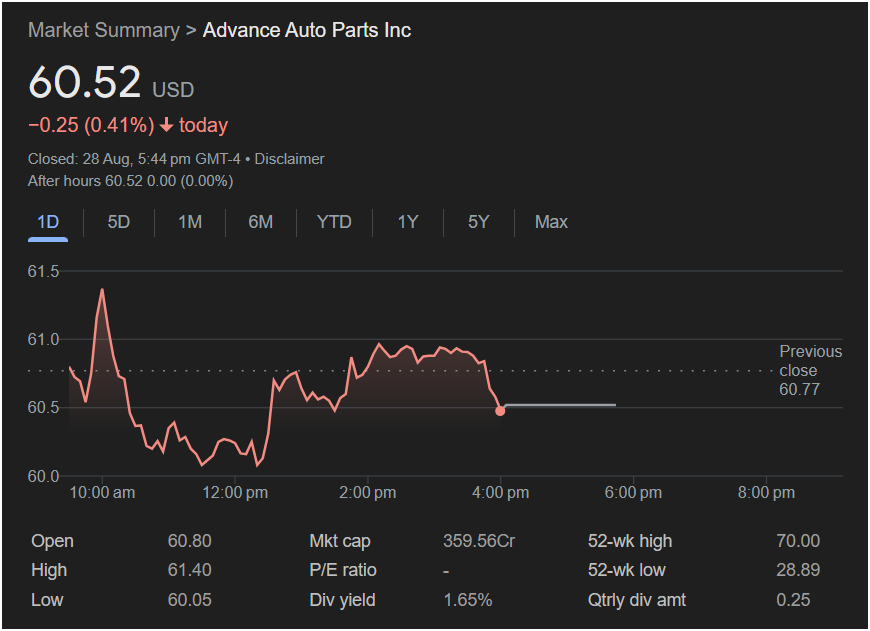Click the Mkt cap value 359.56Cr
Image resolution: width=870 pixels, height=631 pixels.
(x=478, y=541)
